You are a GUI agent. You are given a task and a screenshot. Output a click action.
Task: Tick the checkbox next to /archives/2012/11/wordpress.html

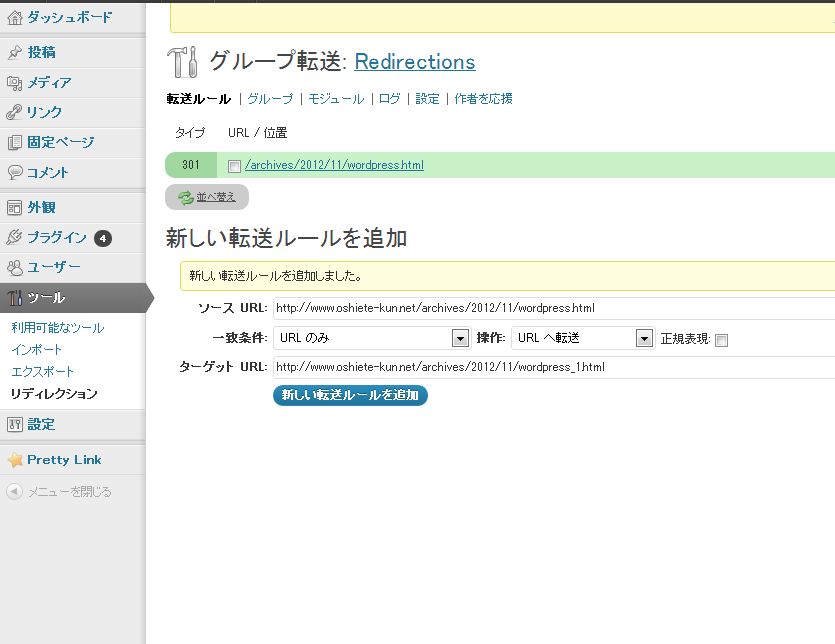[x=234, y=166]
